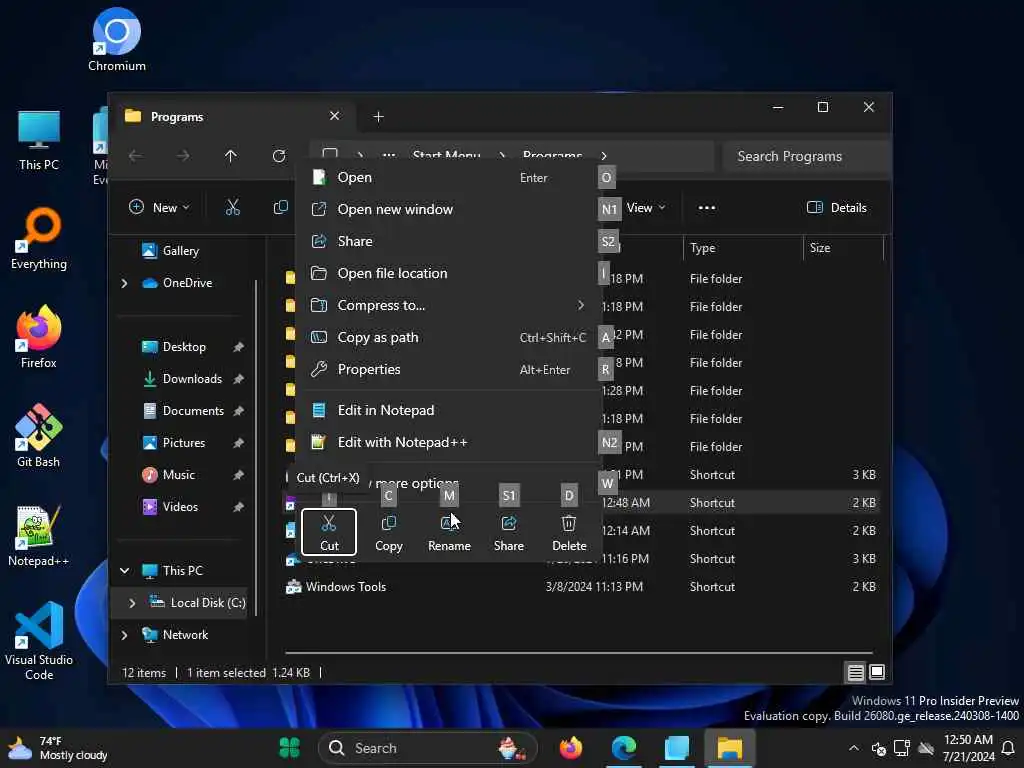Switch to details list view layout
The width and height of the screenshot is (1024, 768).
pyautogui.click(x=856, y=672)
